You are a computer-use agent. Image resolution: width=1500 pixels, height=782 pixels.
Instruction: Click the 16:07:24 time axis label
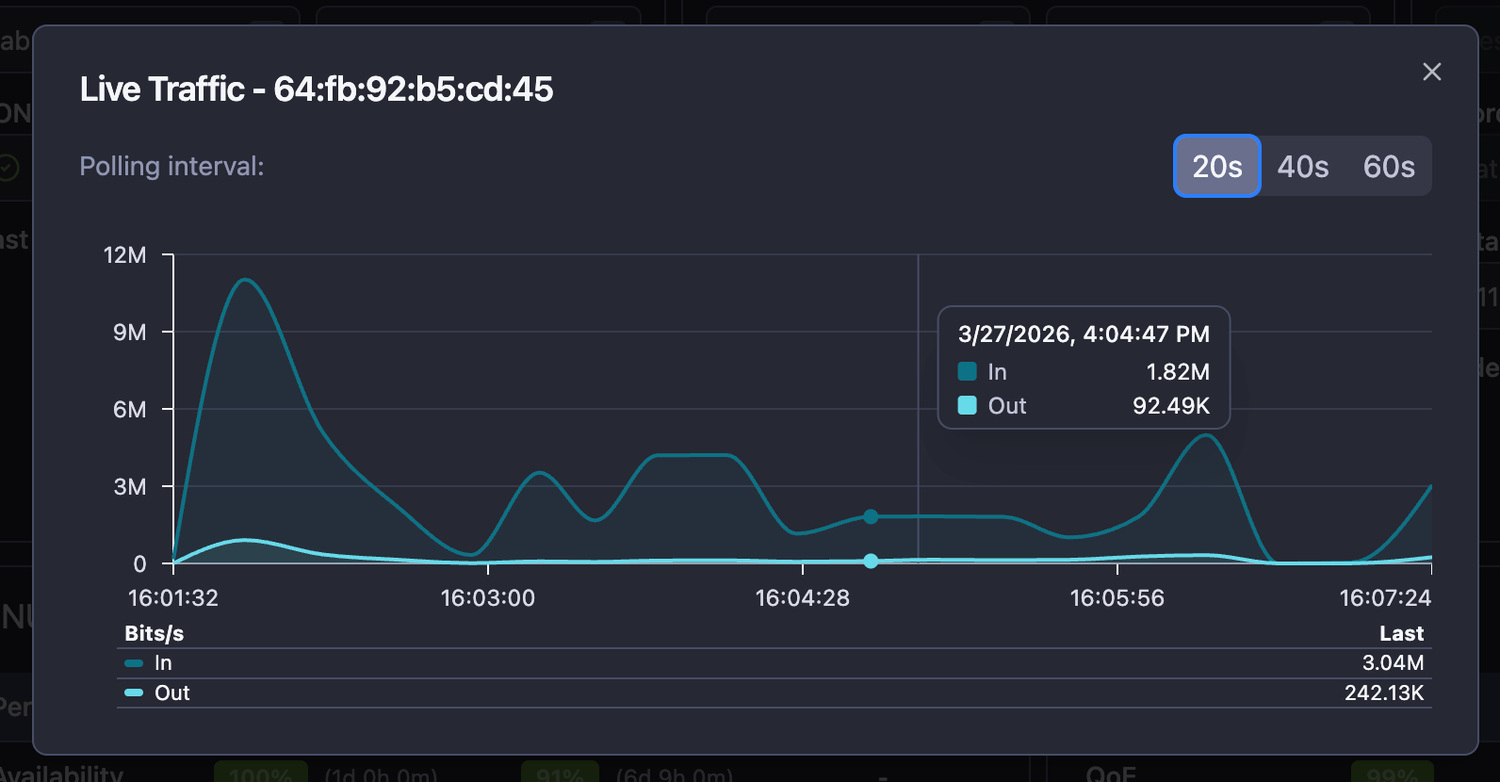pyautogui.click(x=1386, y=598)
